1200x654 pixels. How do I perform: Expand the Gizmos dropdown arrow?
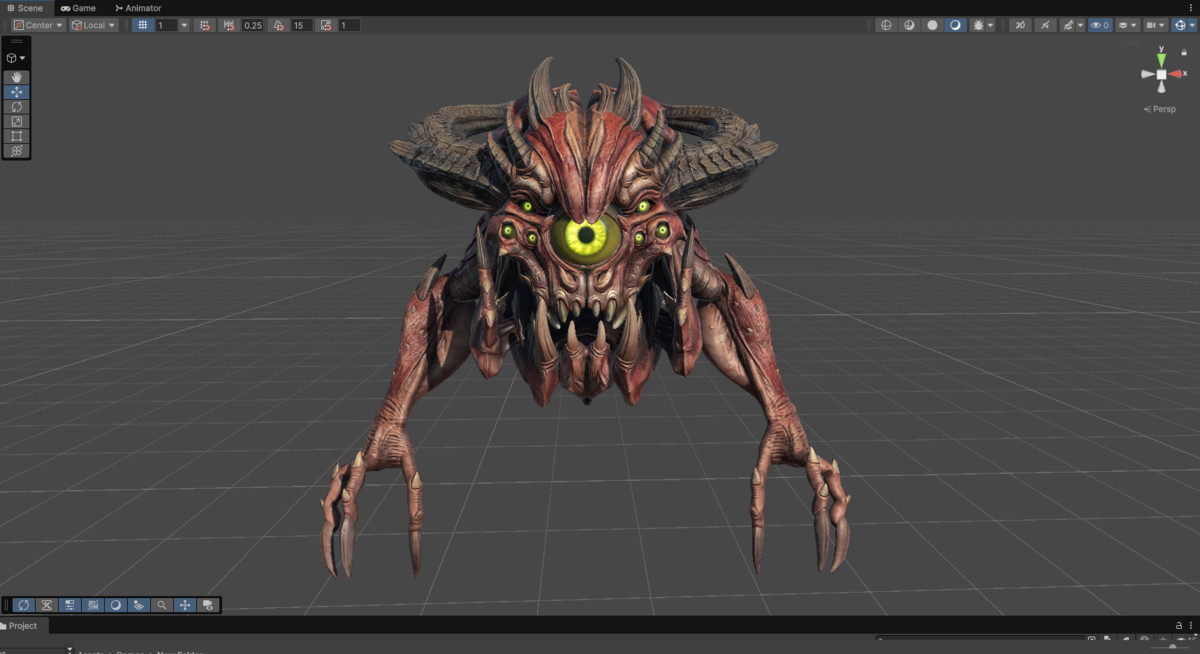point(1192,25)
